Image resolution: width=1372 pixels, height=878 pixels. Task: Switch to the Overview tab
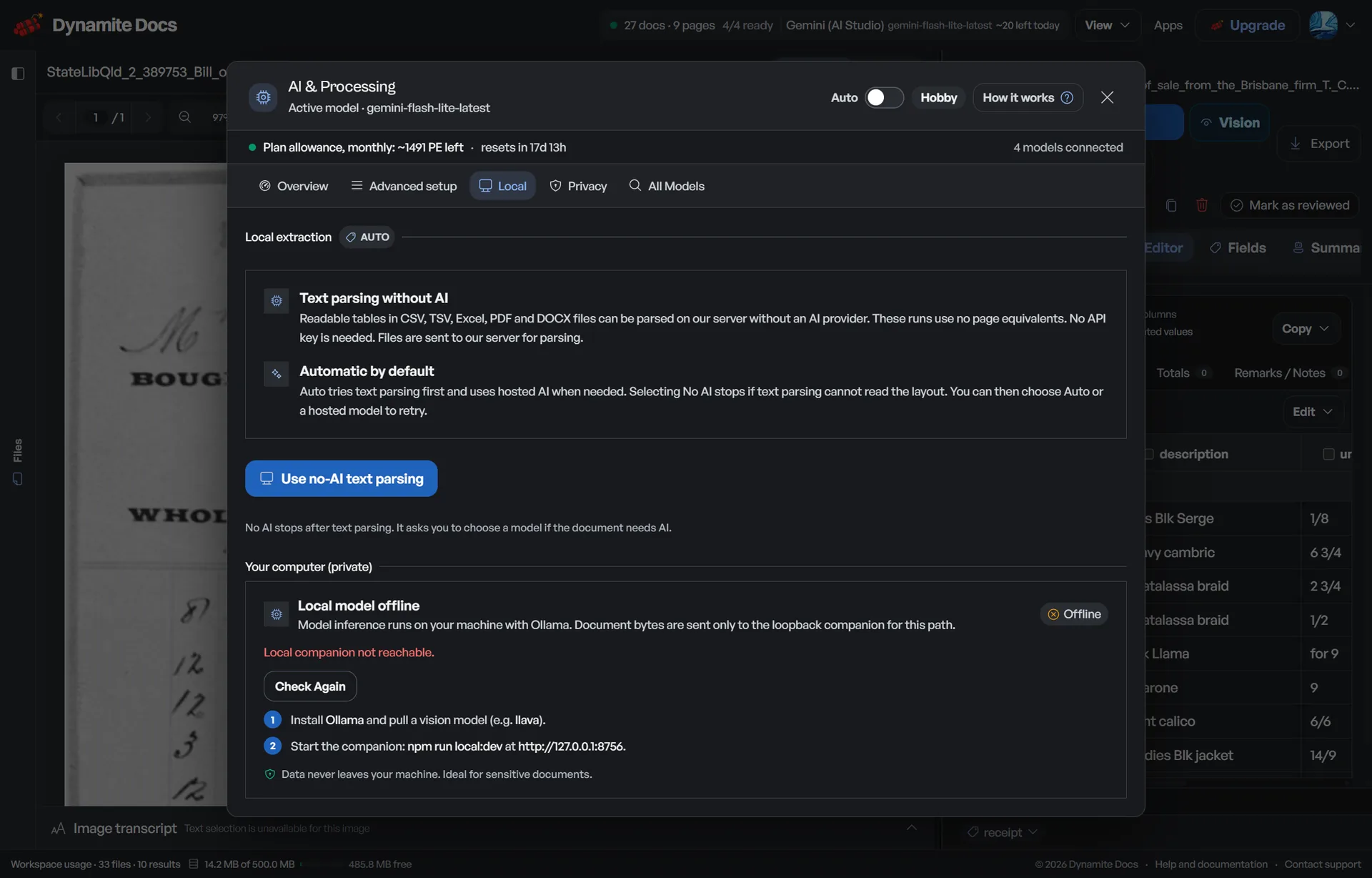point(294,186)
